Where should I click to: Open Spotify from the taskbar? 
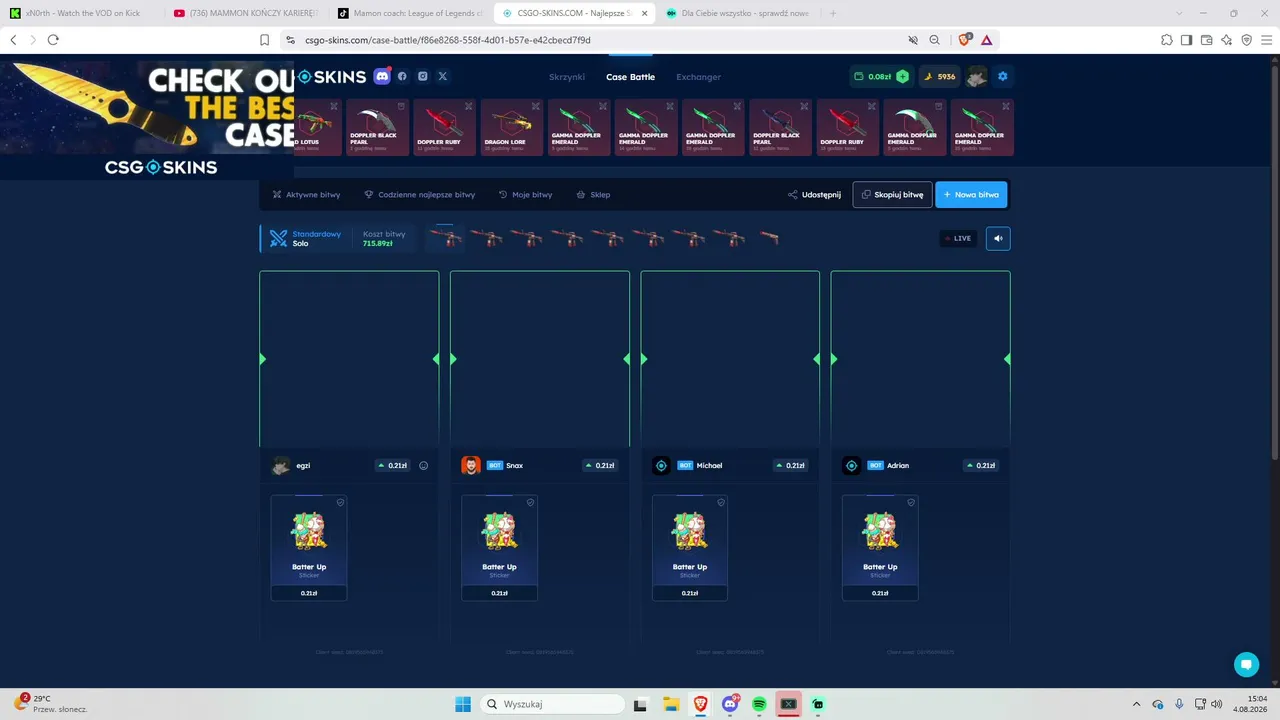(759, 704)
